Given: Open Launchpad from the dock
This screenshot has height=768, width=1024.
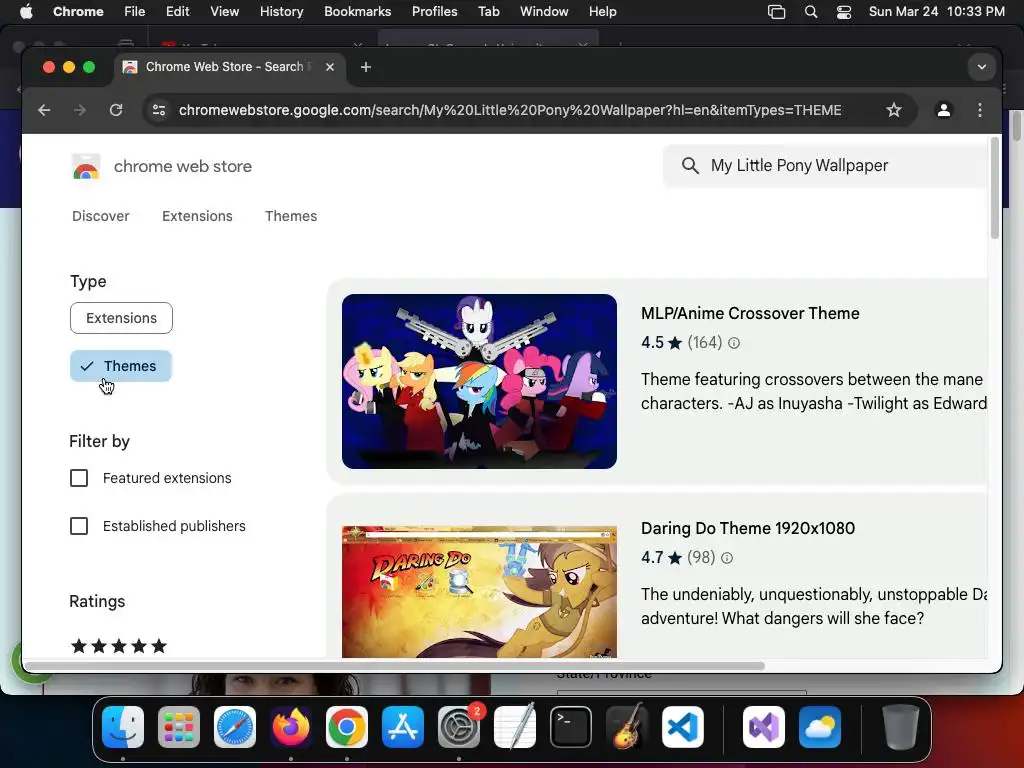Looking at the screenshot, I should 179,727.
